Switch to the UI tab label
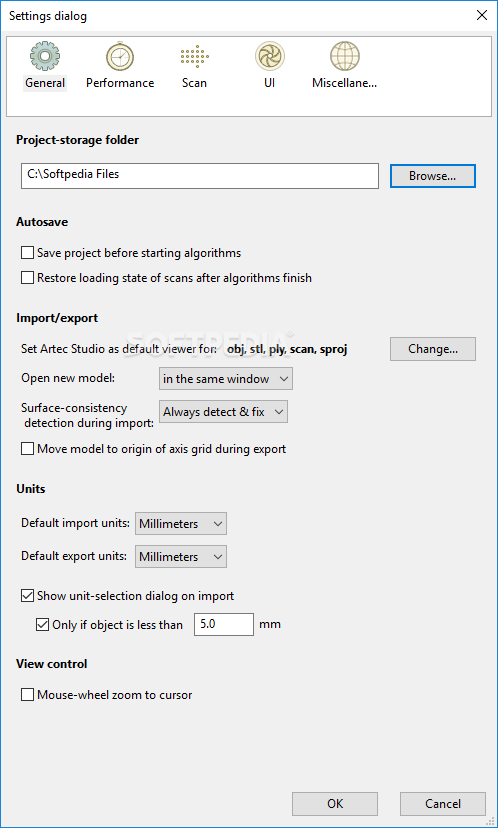Viewport: 498px width, 828px height. 269,83
